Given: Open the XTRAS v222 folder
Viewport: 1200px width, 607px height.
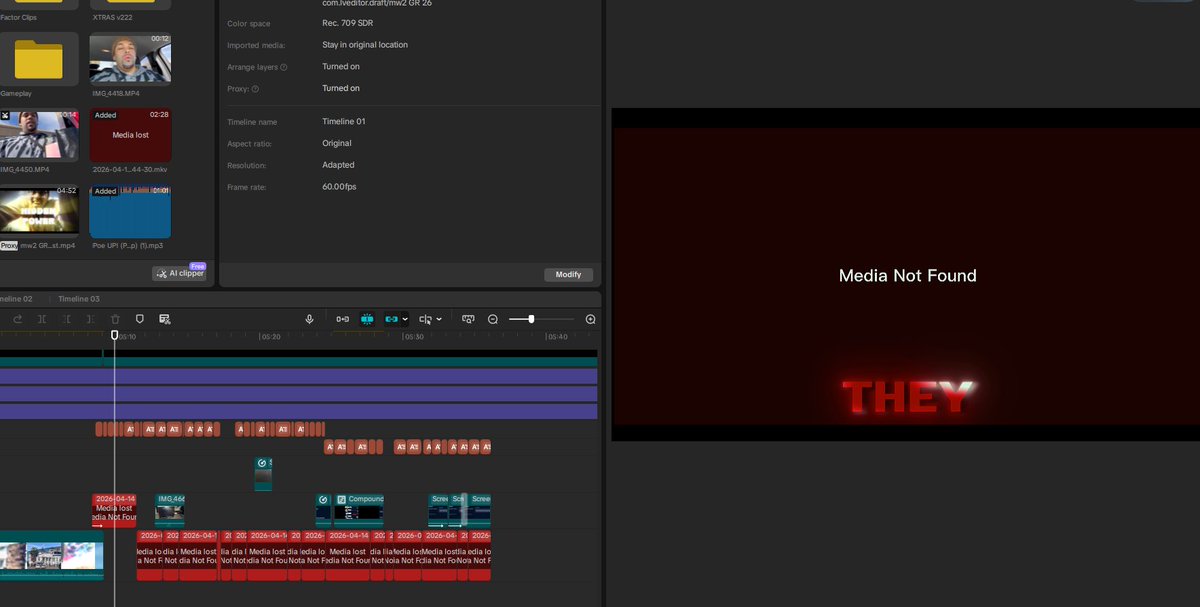Looking at the screenshot, I should [x=130, y=5].
